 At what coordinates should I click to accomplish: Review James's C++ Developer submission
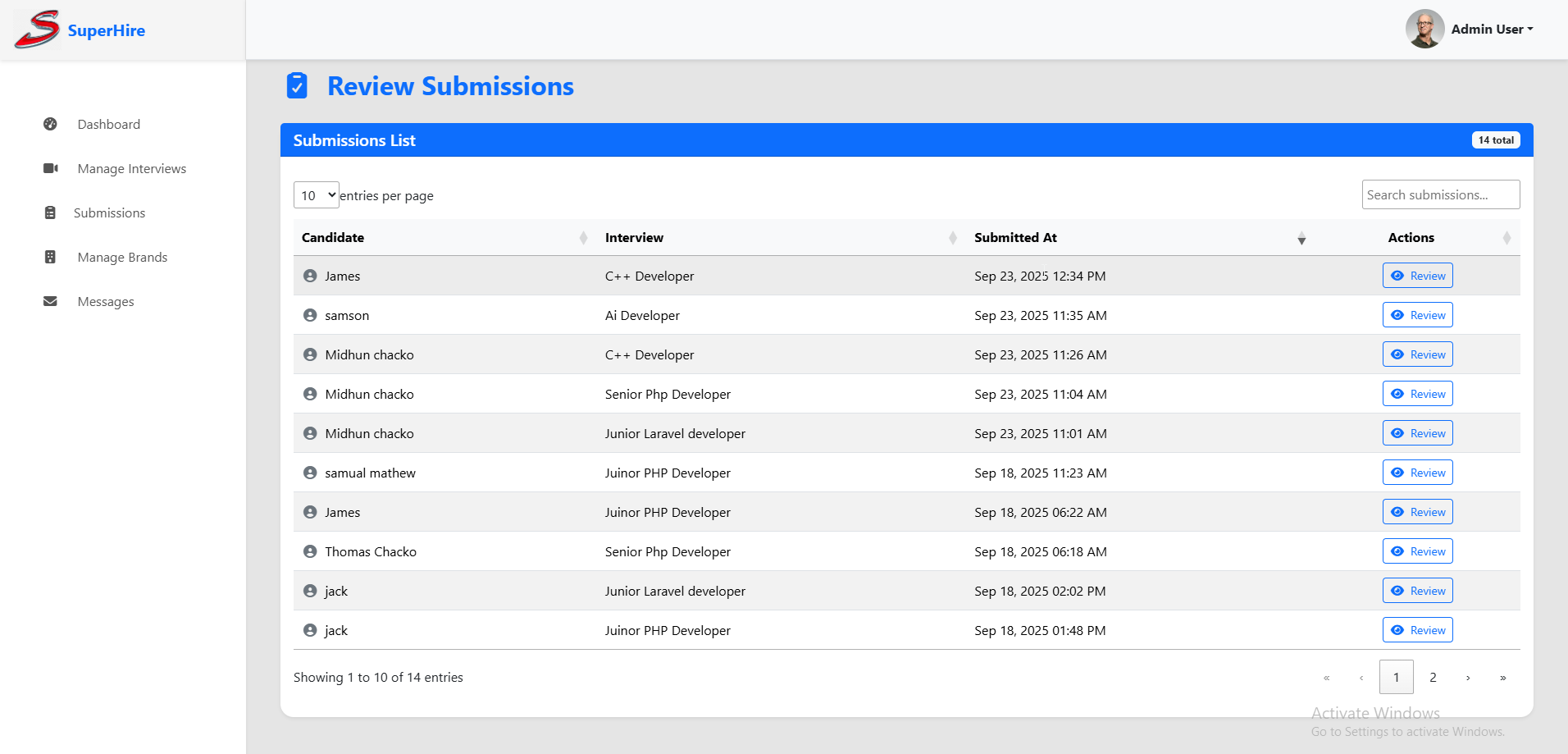pyautogui.click(x=1417, y=276)
